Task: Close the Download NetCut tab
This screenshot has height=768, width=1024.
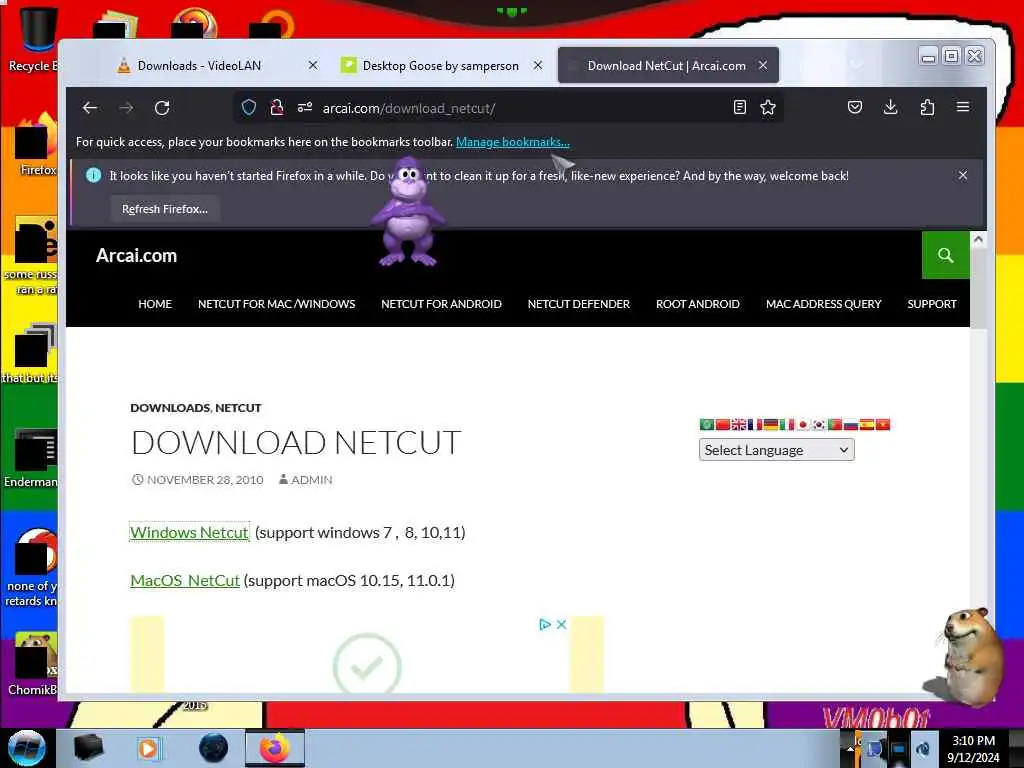Action: [763, 65]
